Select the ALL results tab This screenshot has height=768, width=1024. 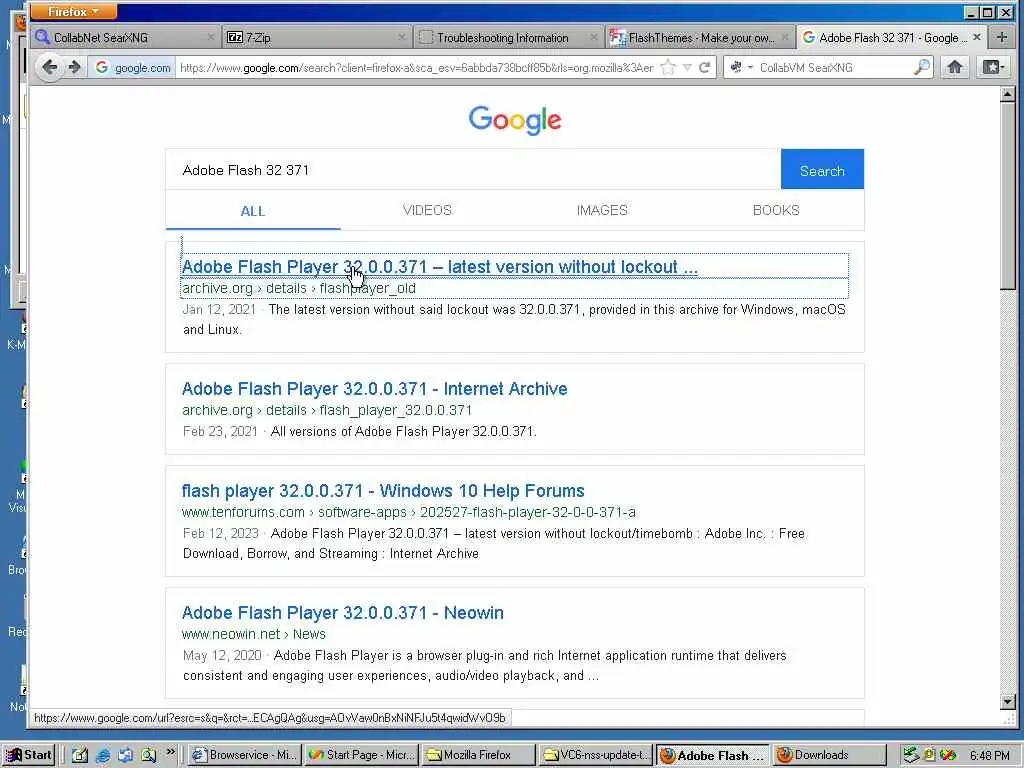coord(253,211)
